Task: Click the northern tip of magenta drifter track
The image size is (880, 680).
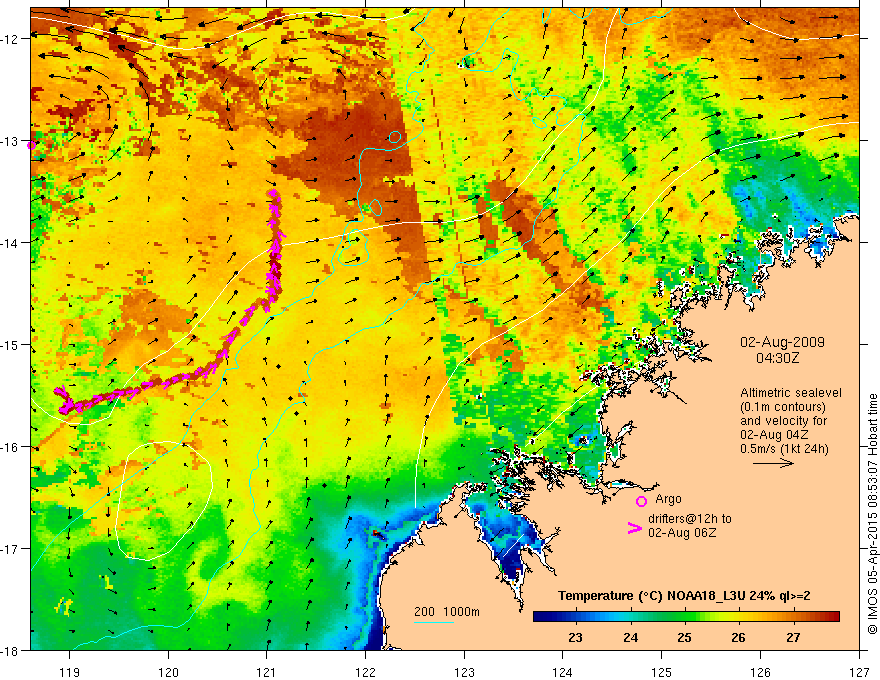Action: [273, 193]
